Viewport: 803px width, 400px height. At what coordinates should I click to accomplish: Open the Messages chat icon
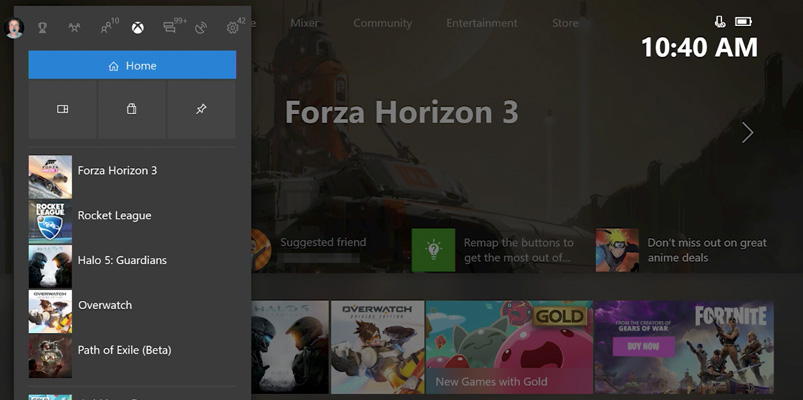click(170, 28)
